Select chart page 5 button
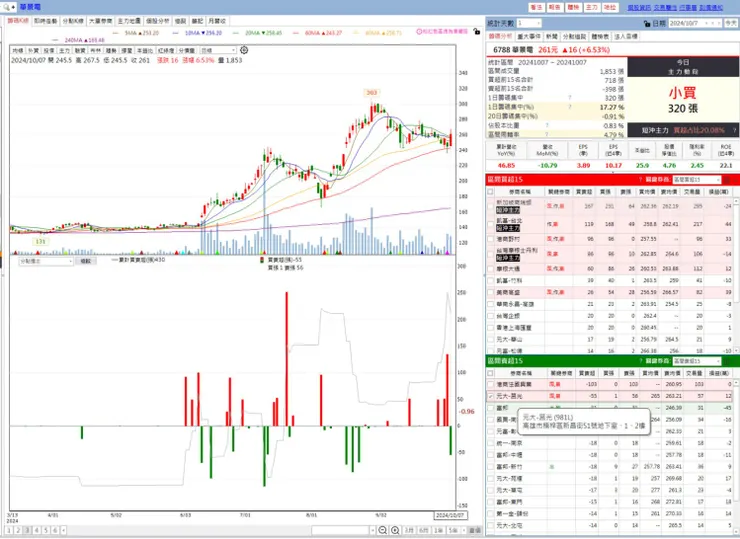Image resolution: width=740 pixels, height=539 pixels. (x=46, y=531)
